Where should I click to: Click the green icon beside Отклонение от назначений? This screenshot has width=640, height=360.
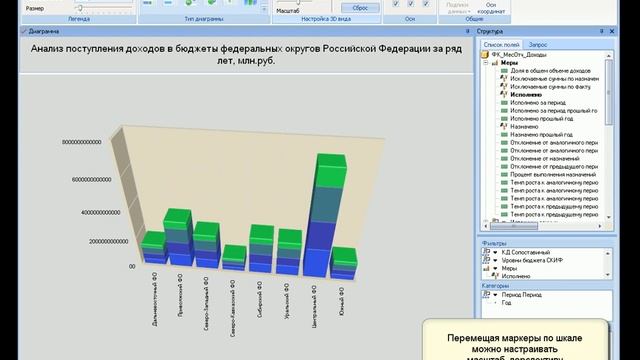point(504,158)
